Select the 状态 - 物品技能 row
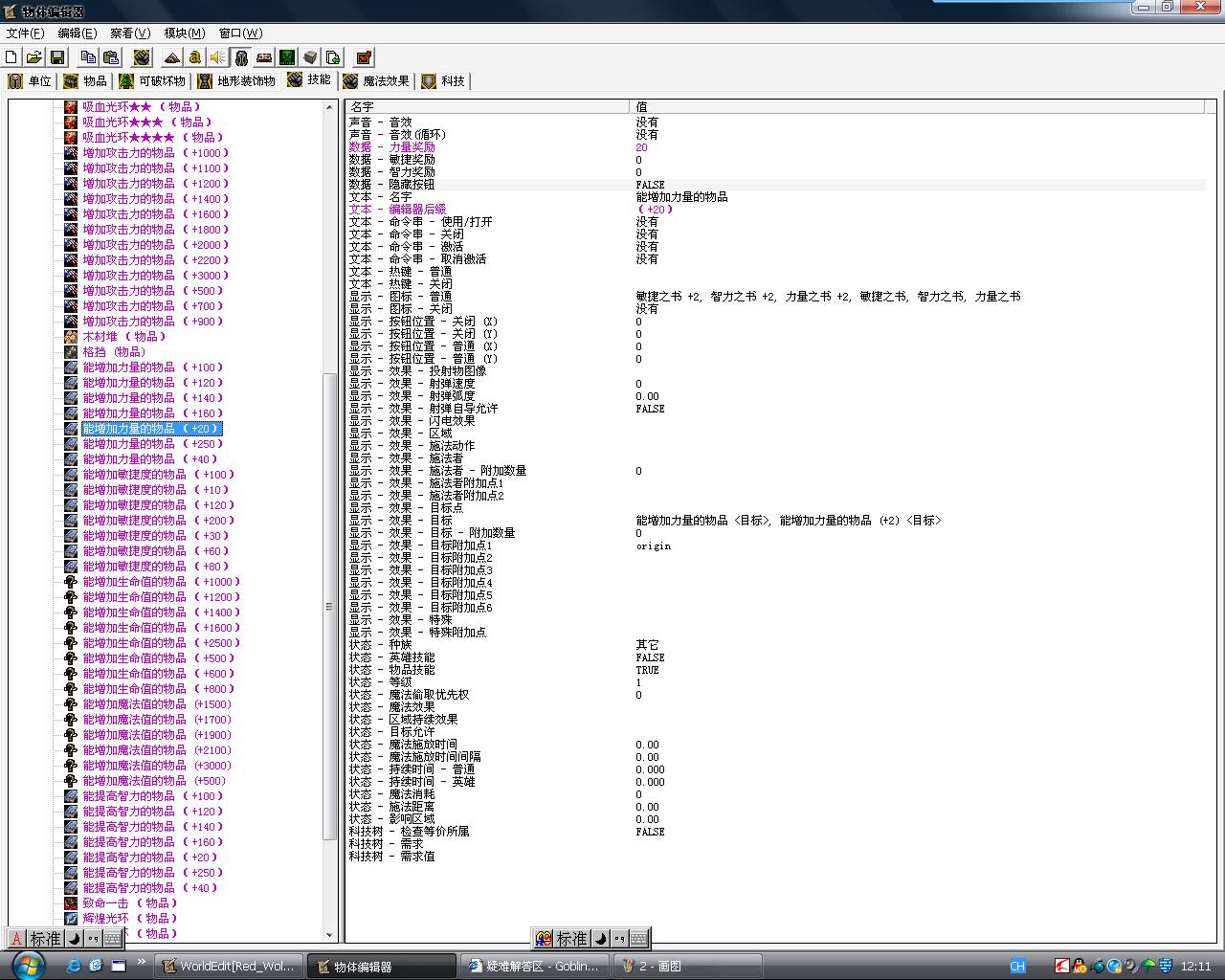This screenshot has width=1225, height=980. 776,670
